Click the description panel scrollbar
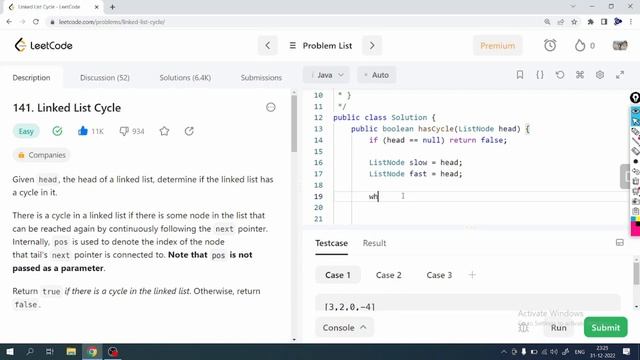Viewport: 640px width, 360px height. coord(294,124)
